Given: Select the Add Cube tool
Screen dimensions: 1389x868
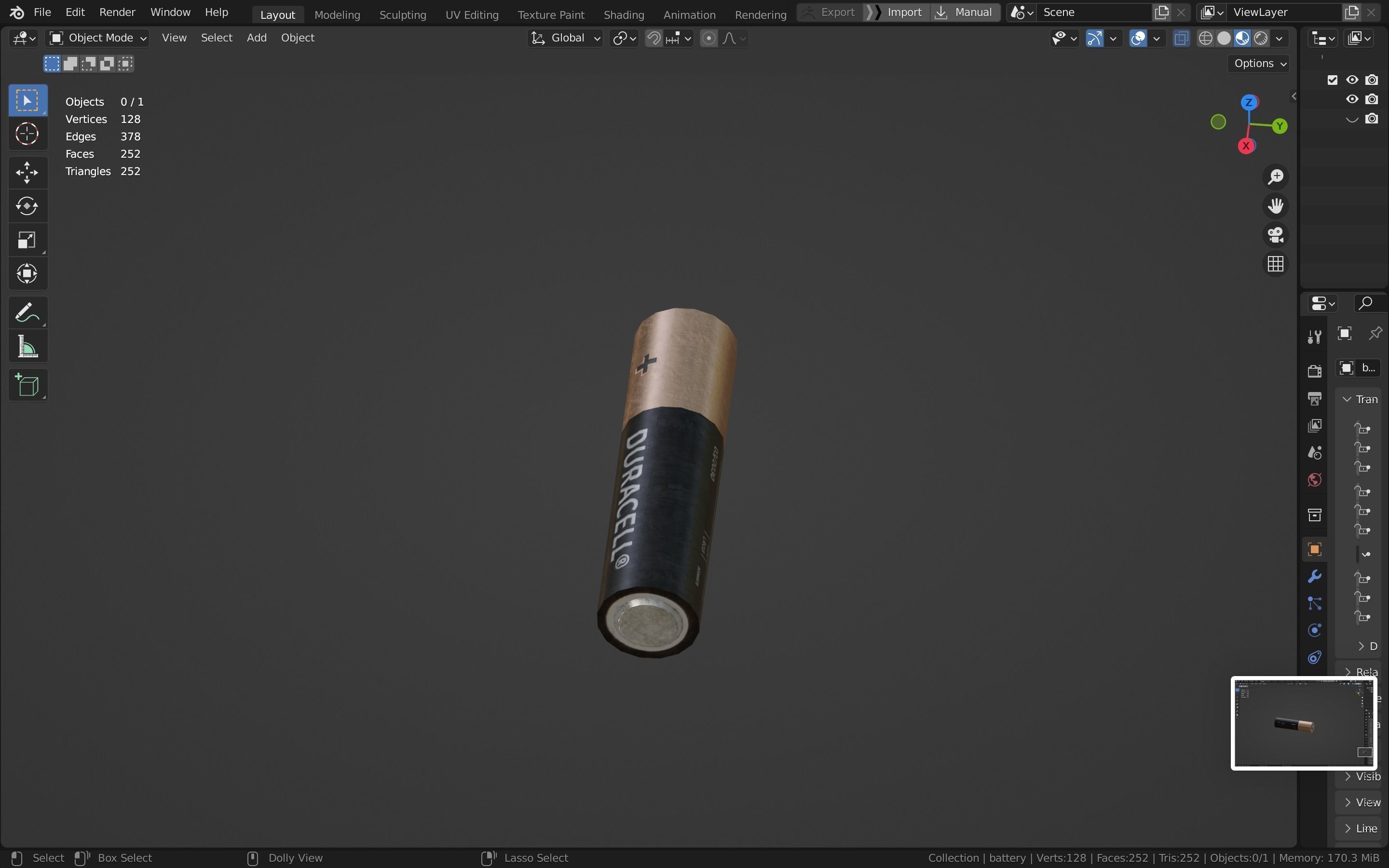Looking at the screenshot, I should point(27,385).
